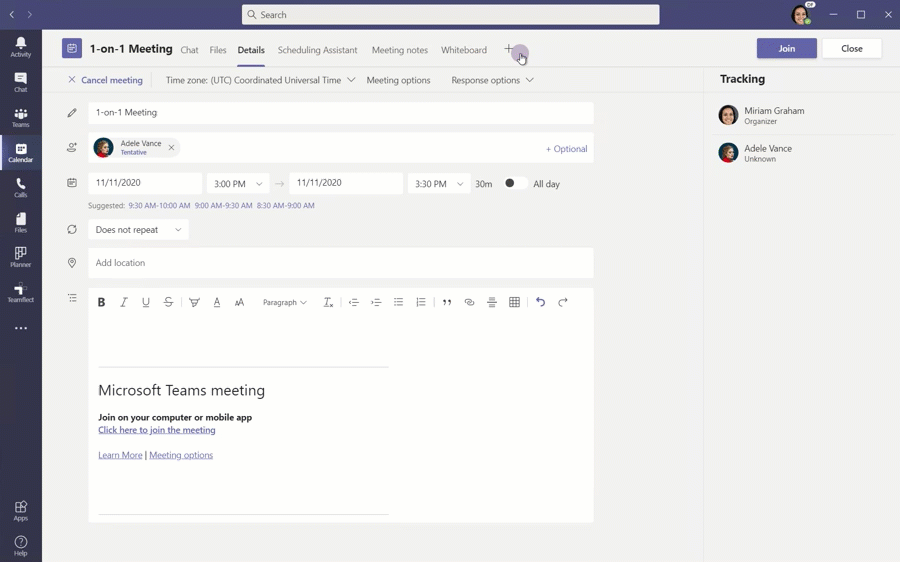Pick suggested time 9:30 AM-10:00 AM
900x562 pixels.
159,206
